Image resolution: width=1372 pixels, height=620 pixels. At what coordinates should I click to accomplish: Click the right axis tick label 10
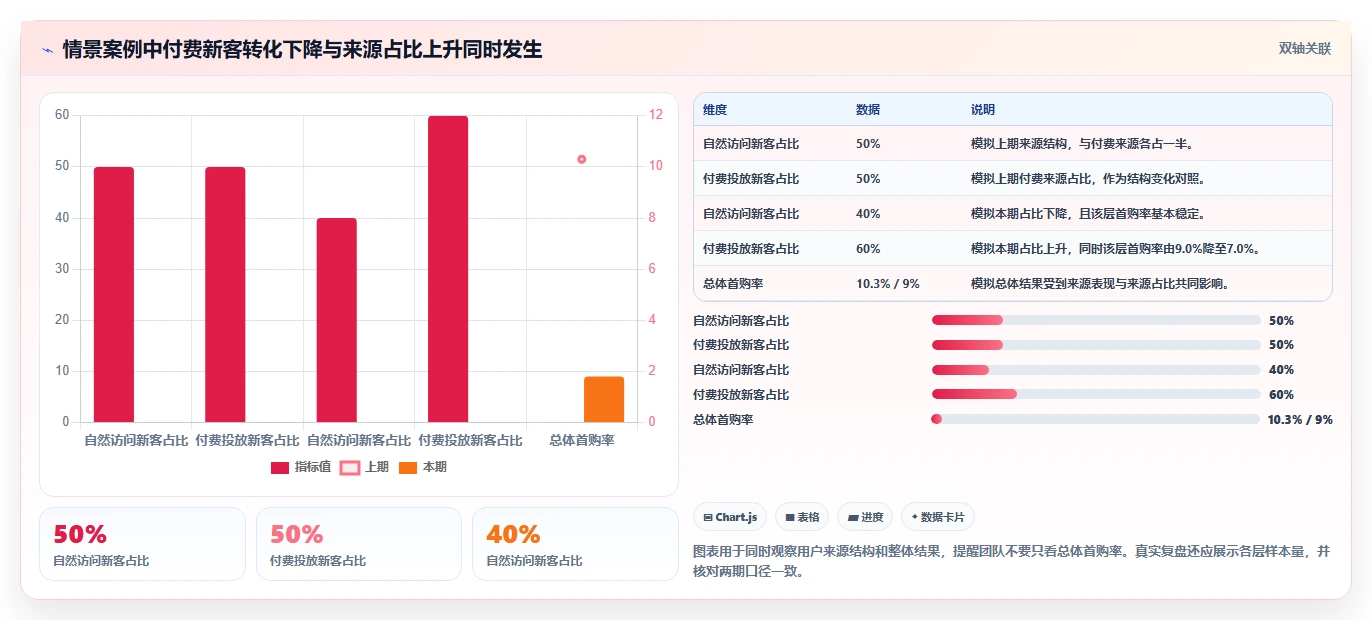pyautogui.click(x=656, y=166)
